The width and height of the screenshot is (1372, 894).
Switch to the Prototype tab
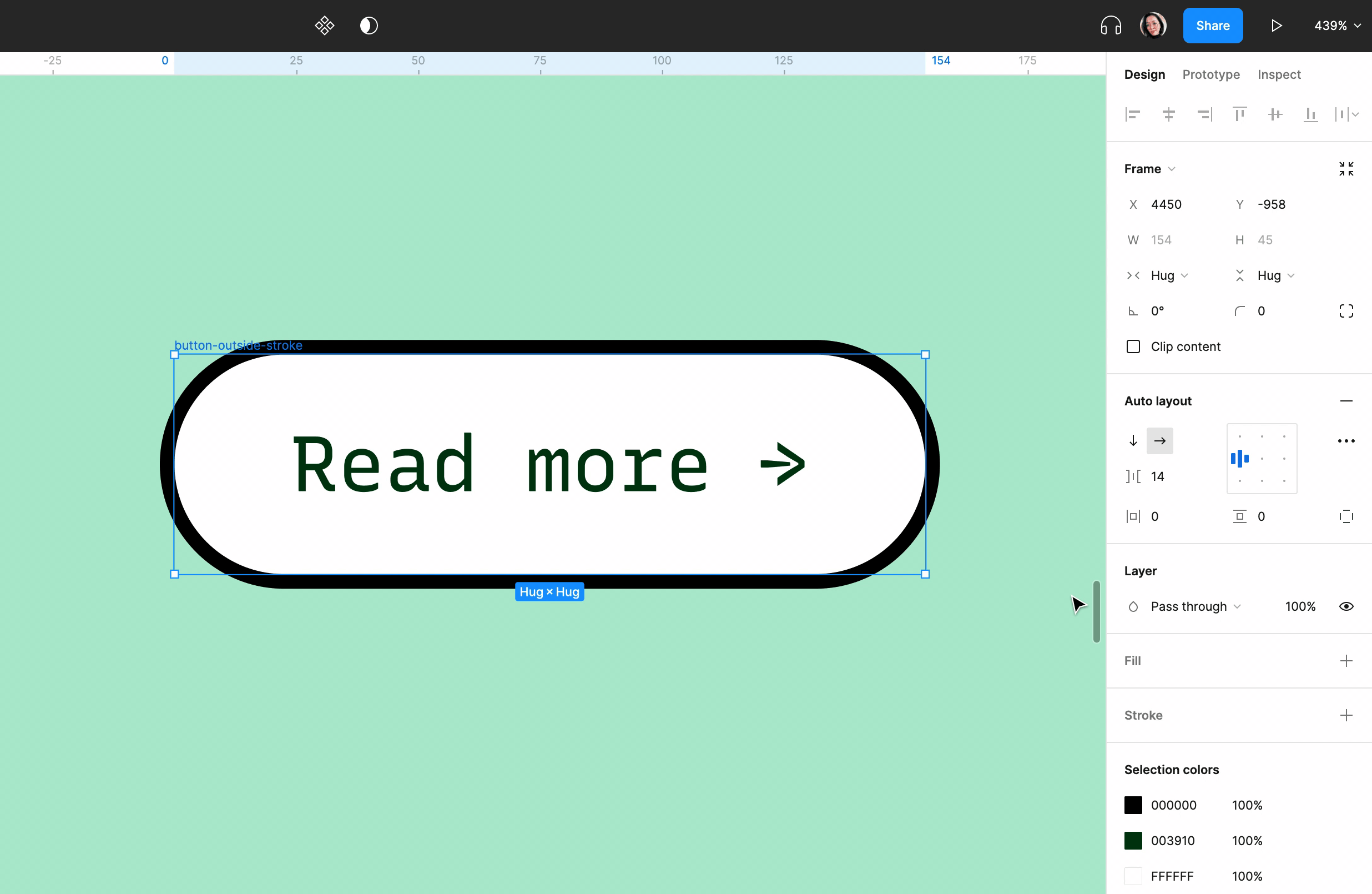1210,74
